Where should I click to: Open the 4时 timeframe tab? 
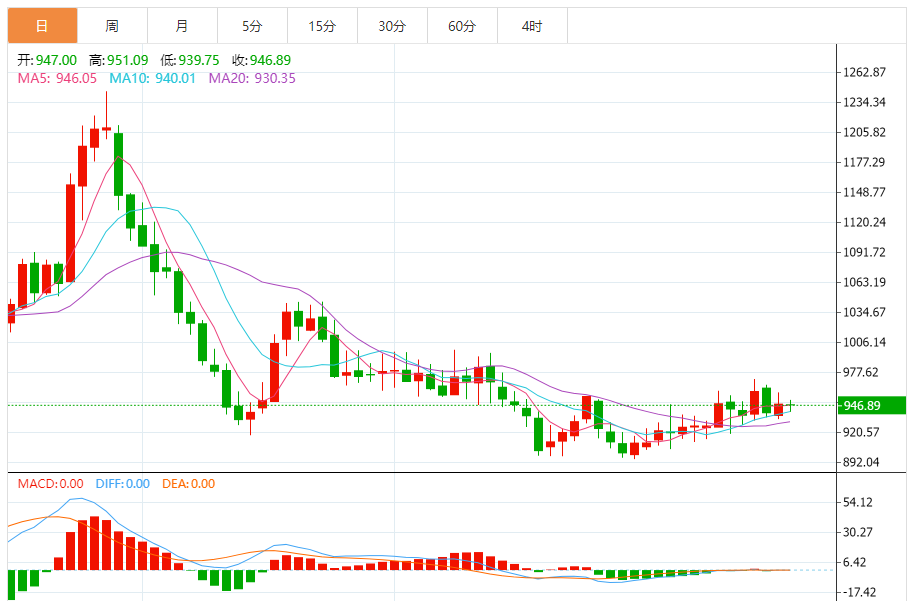[532, 26]
